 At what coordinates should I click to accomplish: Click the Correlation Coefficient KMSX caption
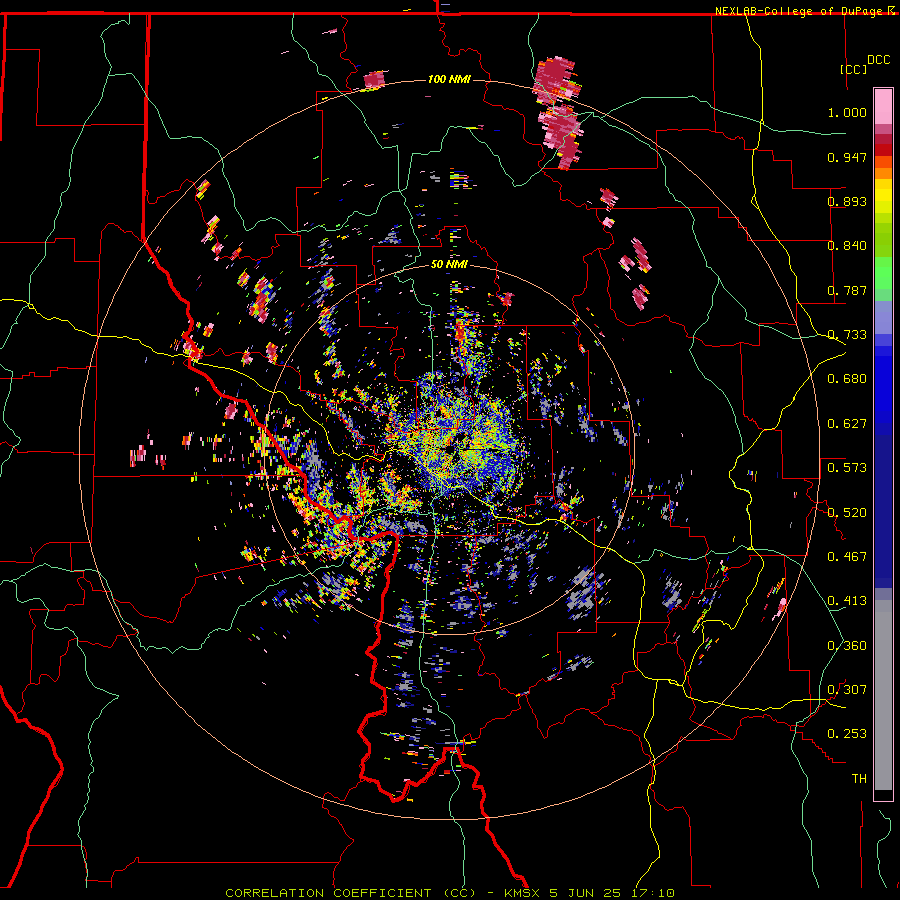coord(449,893)
